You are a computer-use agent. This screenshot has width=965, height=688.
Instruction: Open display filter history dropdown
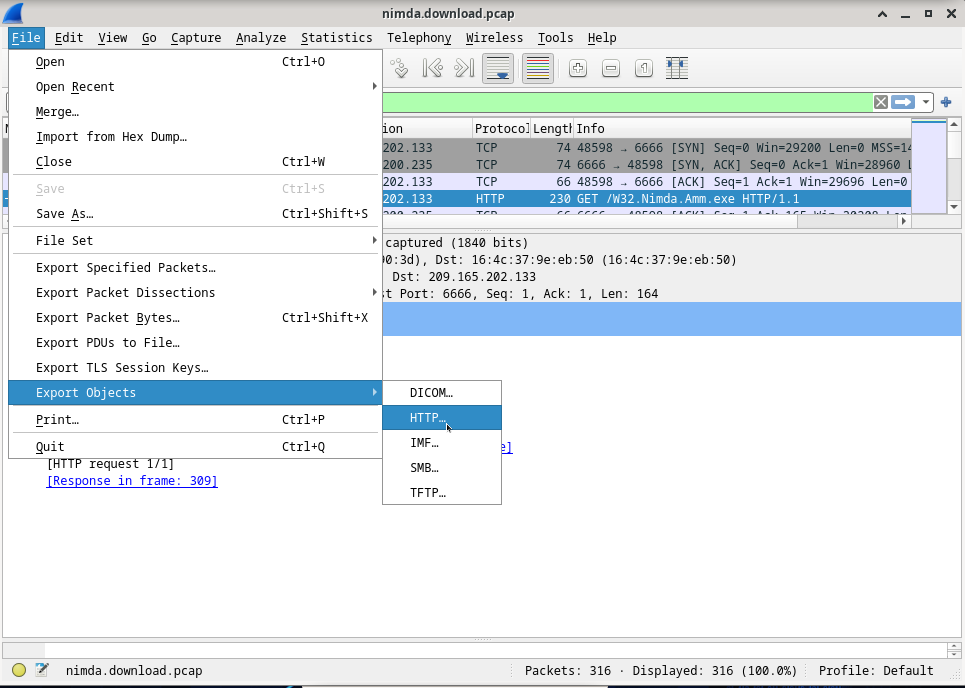926,102
